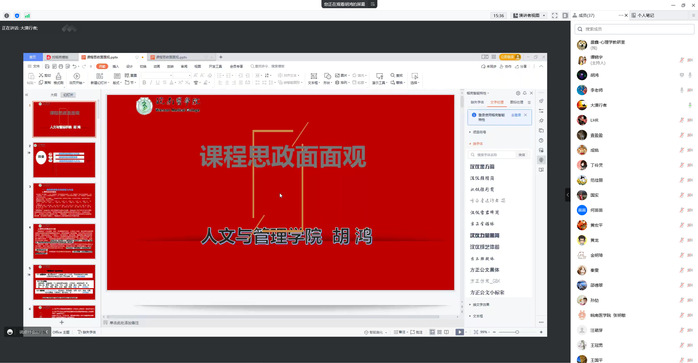
Task: Select the 方正公文黑体 font entry
Action: [484, 269]
